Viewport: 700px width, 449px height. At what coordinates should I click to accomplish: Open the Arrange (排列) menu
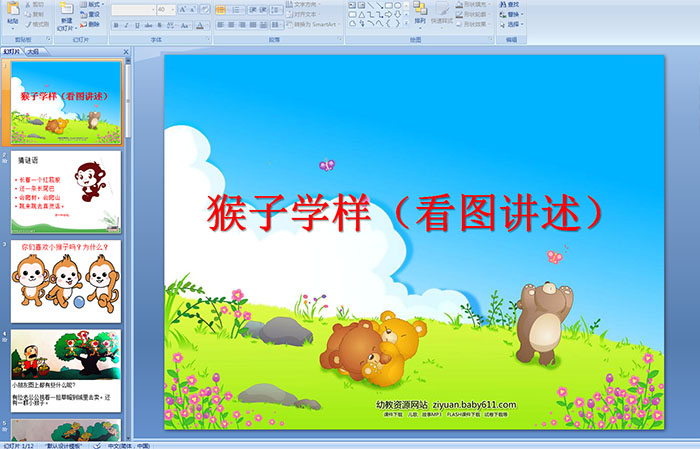coord(420,13)
